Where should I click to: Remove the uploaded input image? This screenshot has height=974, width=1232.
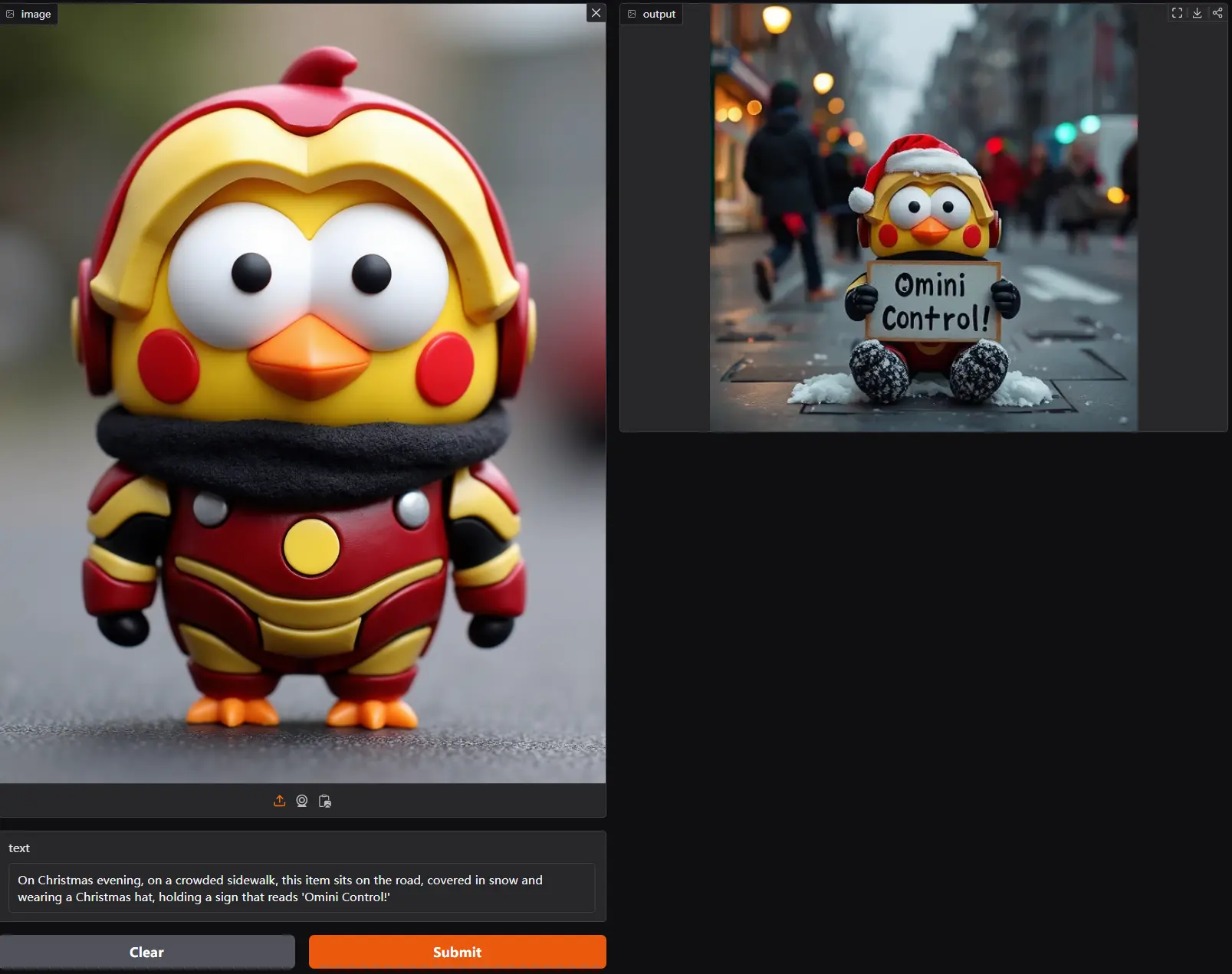(x=596, y=13)
